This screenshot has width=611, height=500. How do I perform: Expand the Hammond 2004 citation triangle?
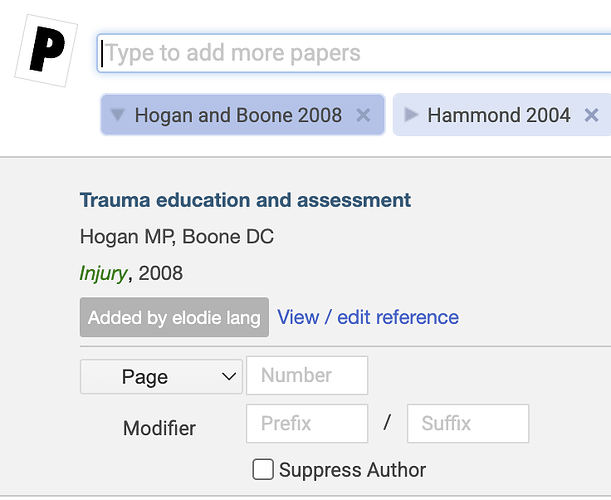[x=410, y=116]
